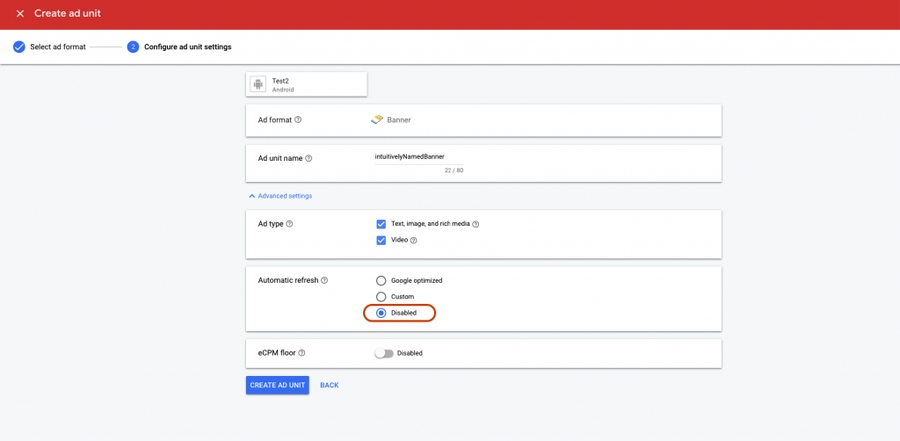900x441 pixels.
Task: Click the Back link
Action: (329, 385)
